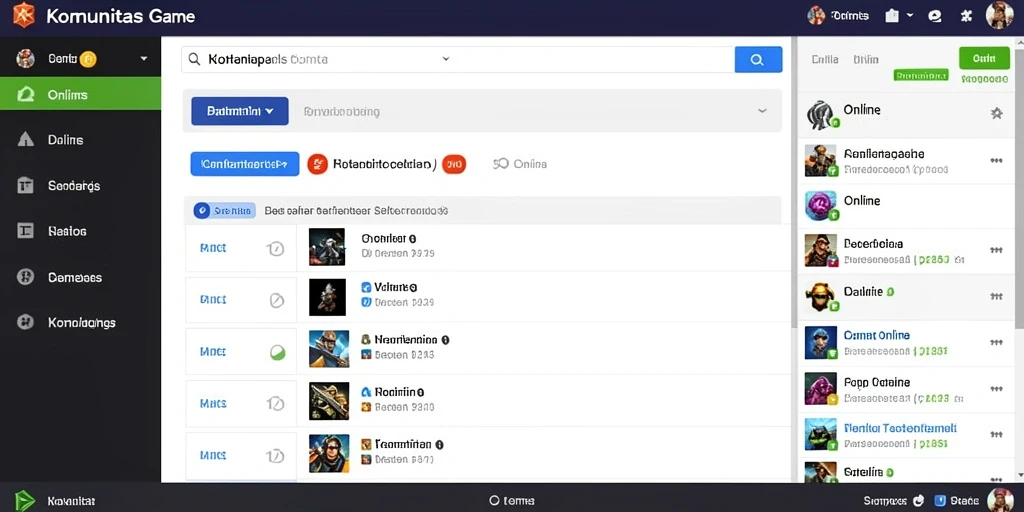This screenshot has height=512, width=1024.
Task: Click the clock icon in the Ghonhier row
Action: pos(276,248)
